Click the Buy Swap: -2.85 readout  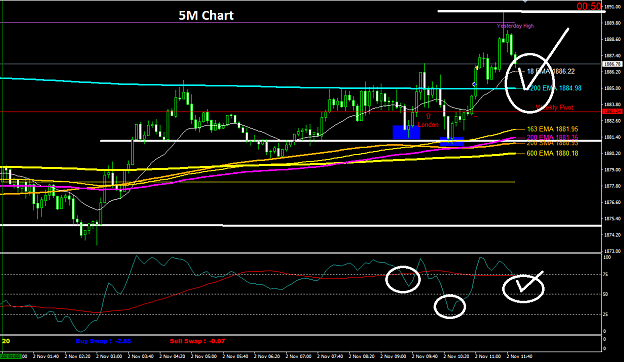pyautogui.click(x=103, y=341)
